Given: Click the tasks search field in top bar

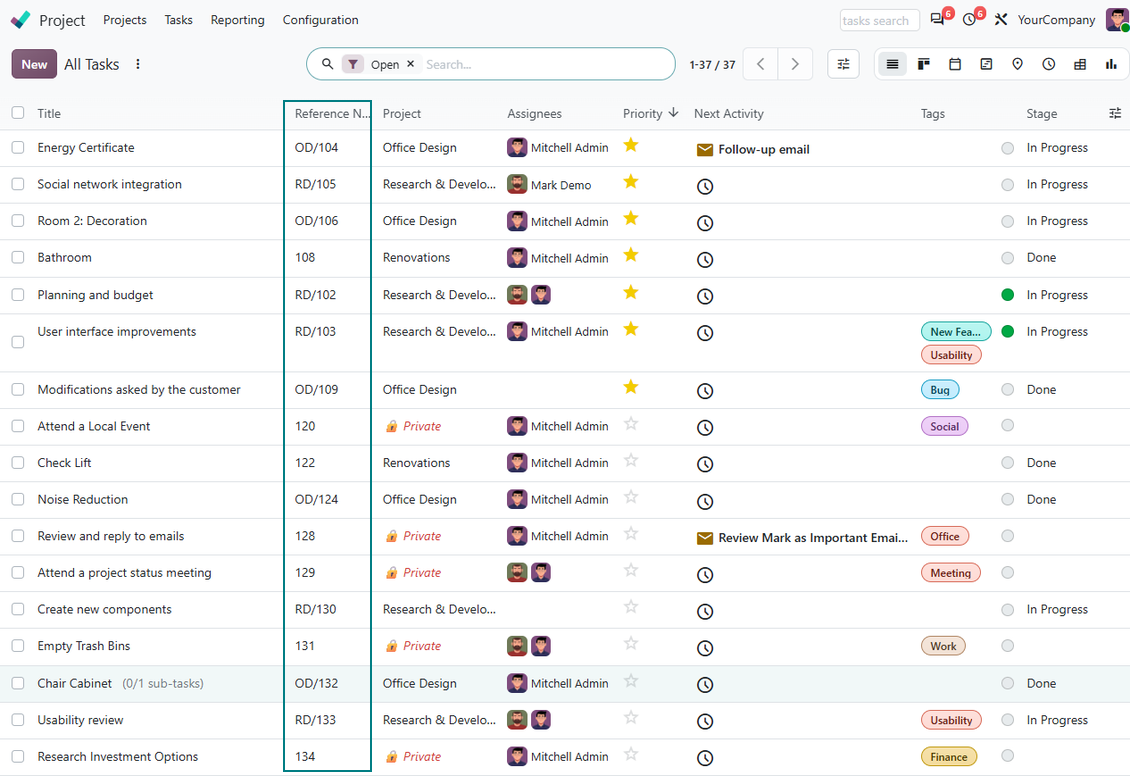Looking at the screenshot, I should coord(879,20).
